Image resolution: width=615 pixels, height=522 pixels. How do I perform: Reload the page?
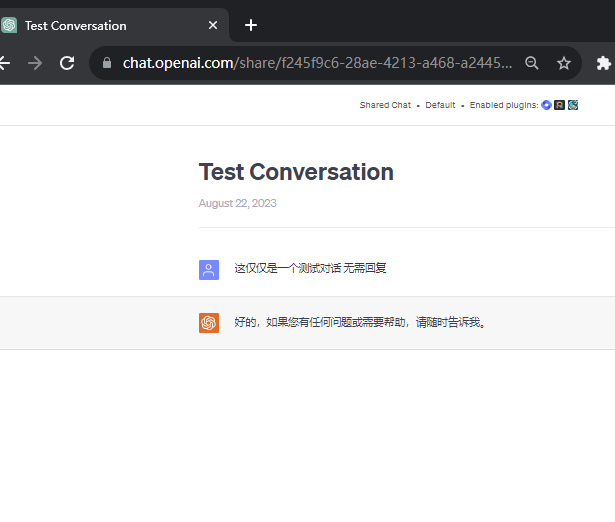[67, 63]
